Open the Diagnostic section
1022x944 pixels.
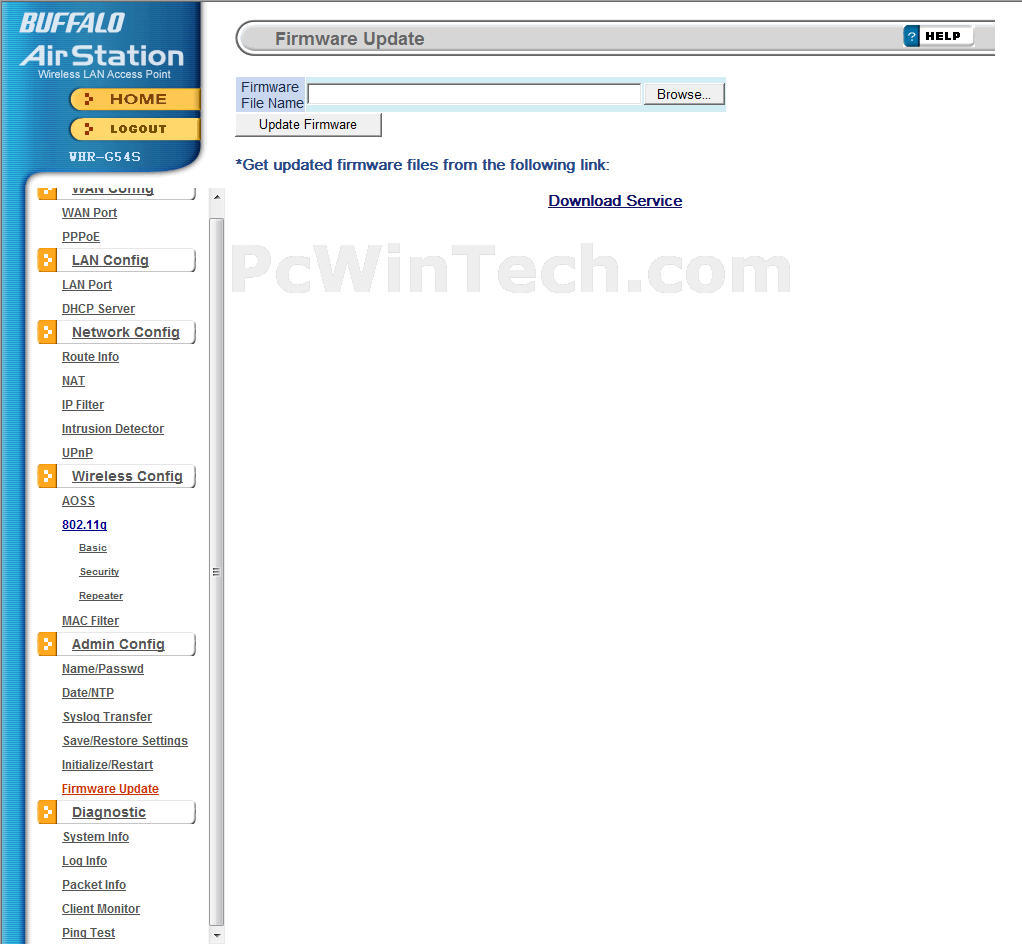109,812
